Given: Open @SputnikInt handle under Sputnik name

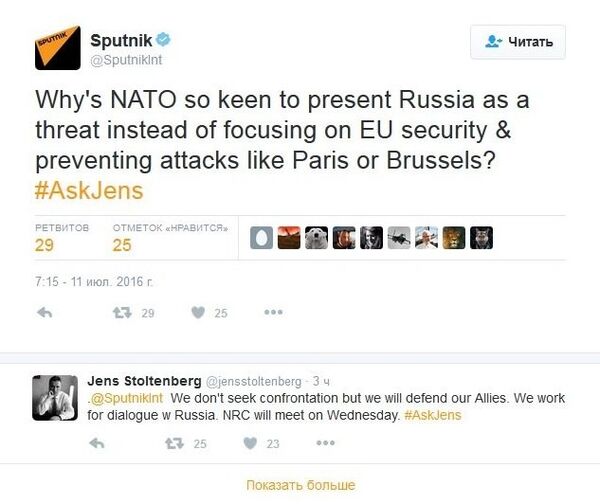Looking at the screenshot, I should point(126,60).
